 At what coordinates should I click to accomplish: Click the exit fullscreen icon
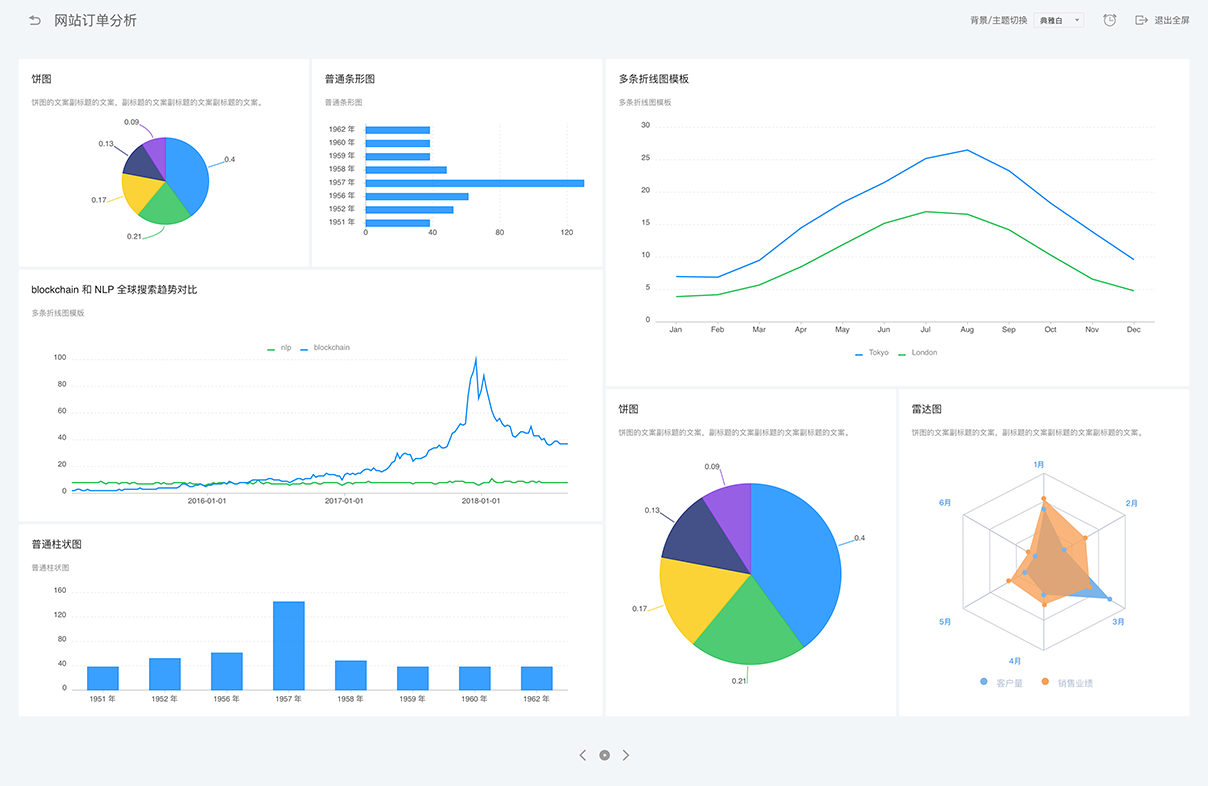(x=1141, y=20)
